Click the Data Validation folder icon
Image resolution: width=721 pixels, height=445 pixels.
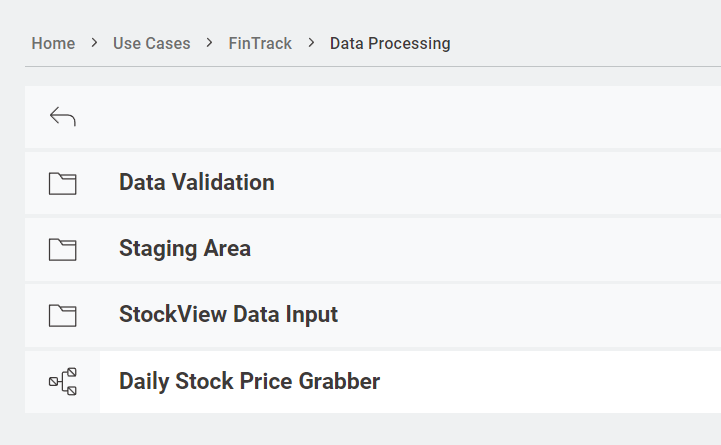62,183
